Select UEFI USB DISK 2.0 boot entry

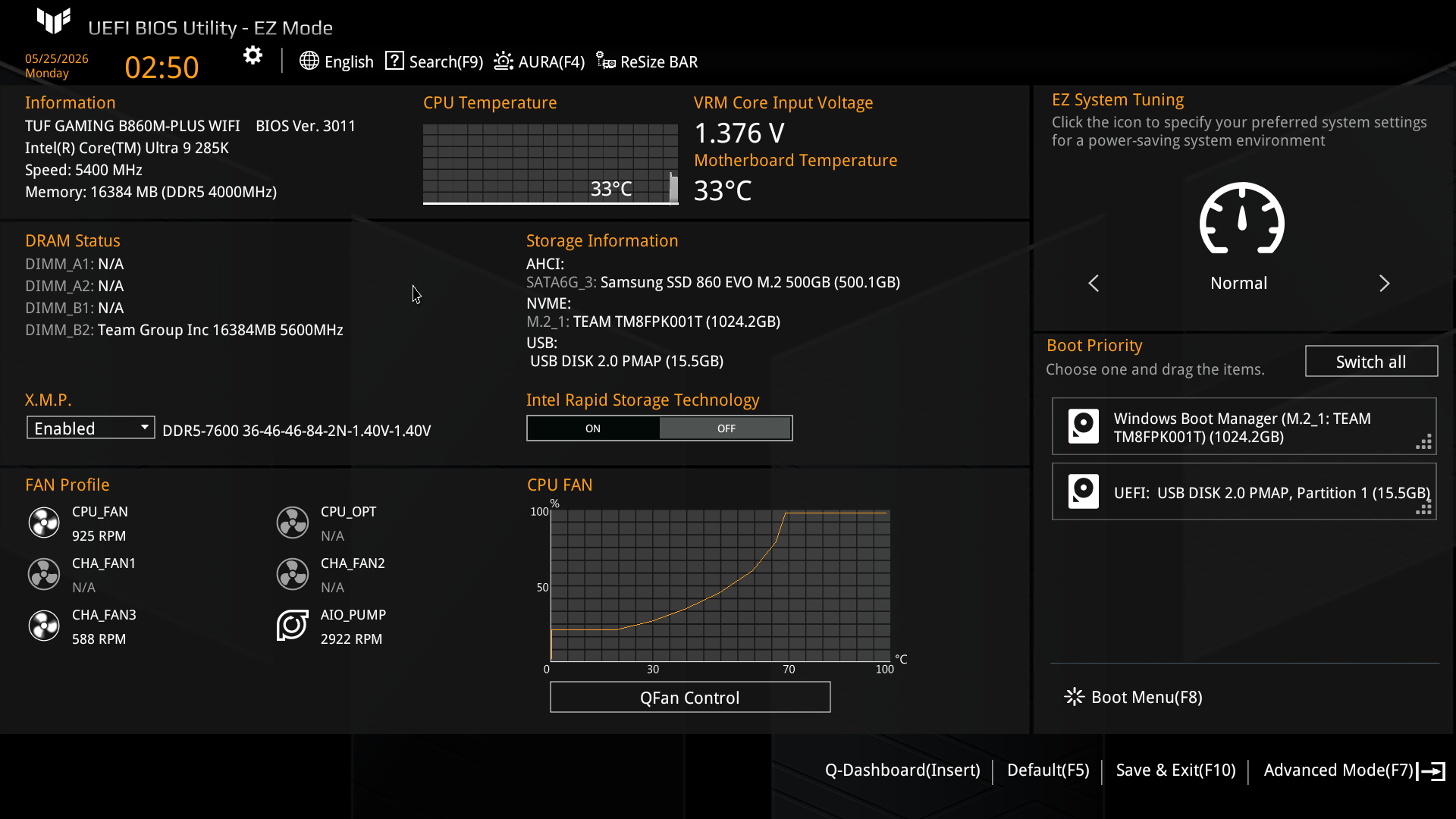[x=1244, y=492]
